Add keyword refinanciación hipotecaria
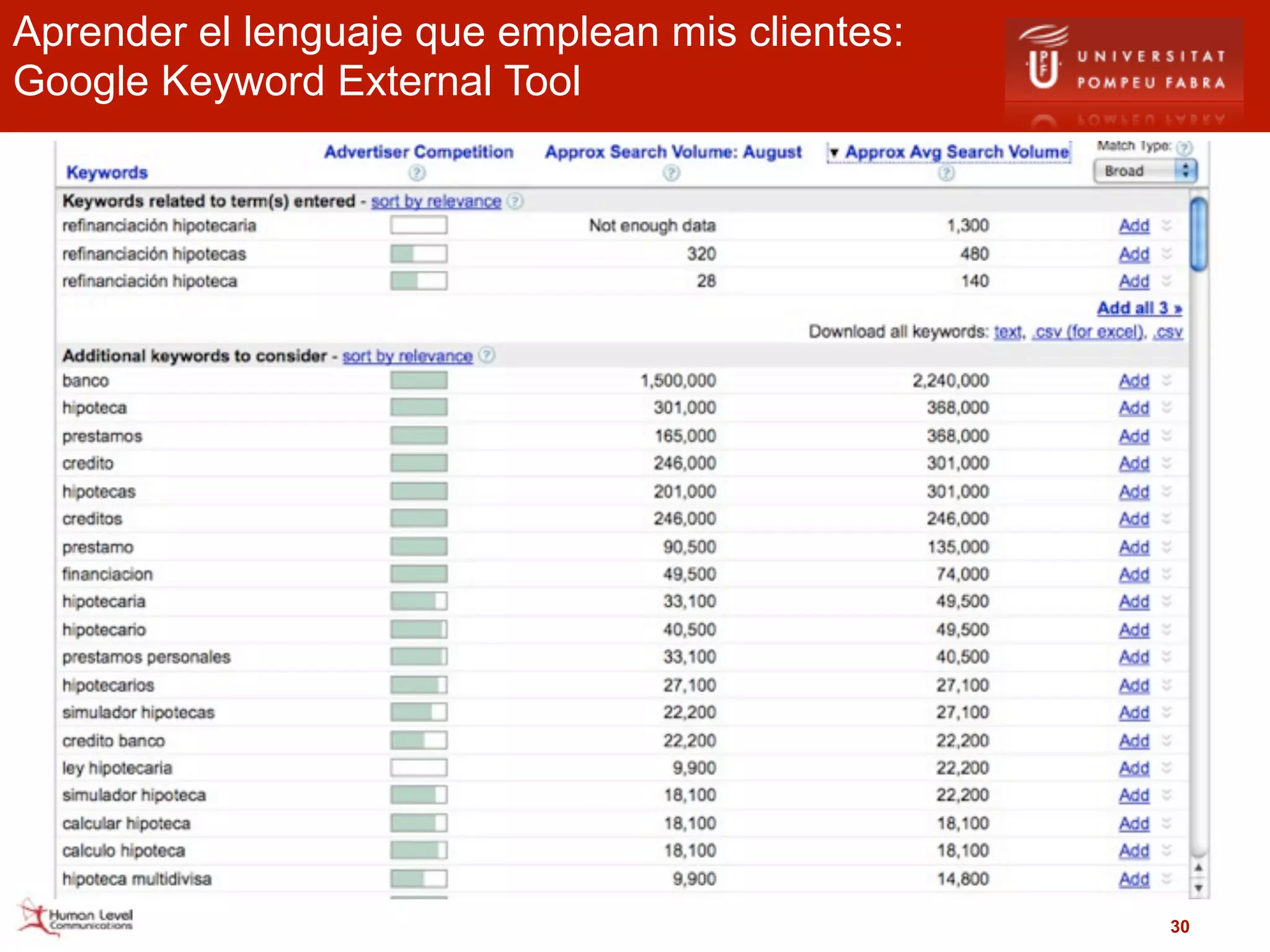Image resolution: width=1270 pixels, height=952 pixels. click(x=1134, y=226)
